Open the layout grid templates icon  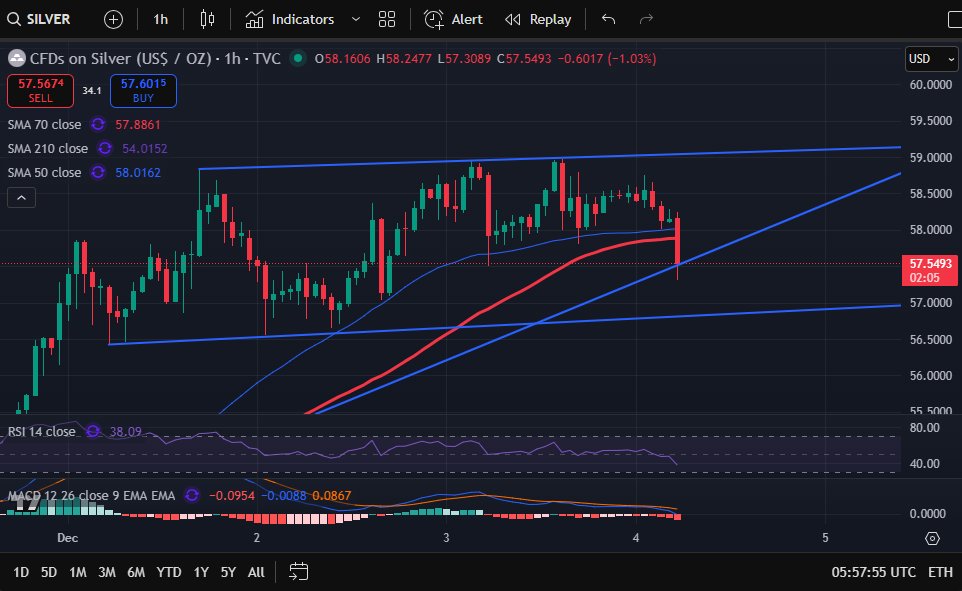(x=387, y=19)
